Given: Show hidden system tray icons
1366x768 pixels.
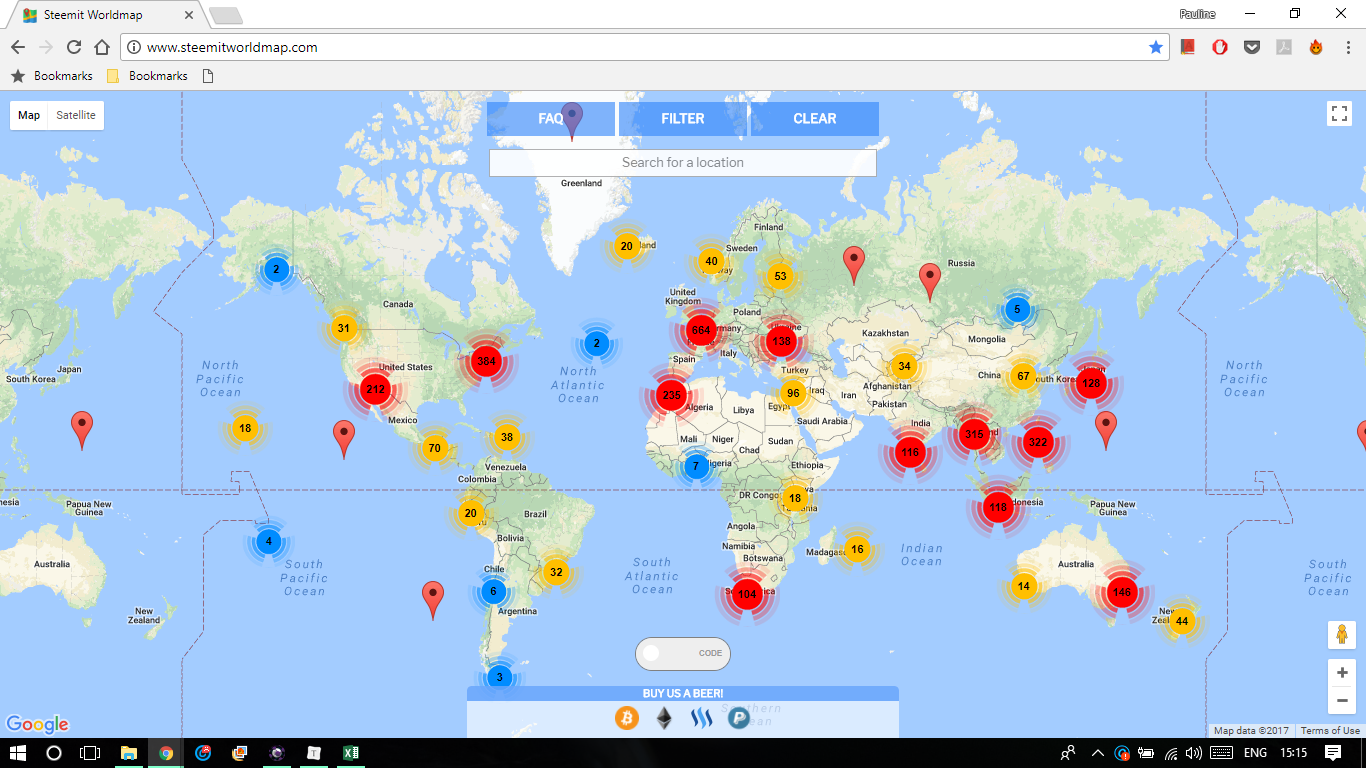Looking at the screenshot, I should (x=1098, y=753).
